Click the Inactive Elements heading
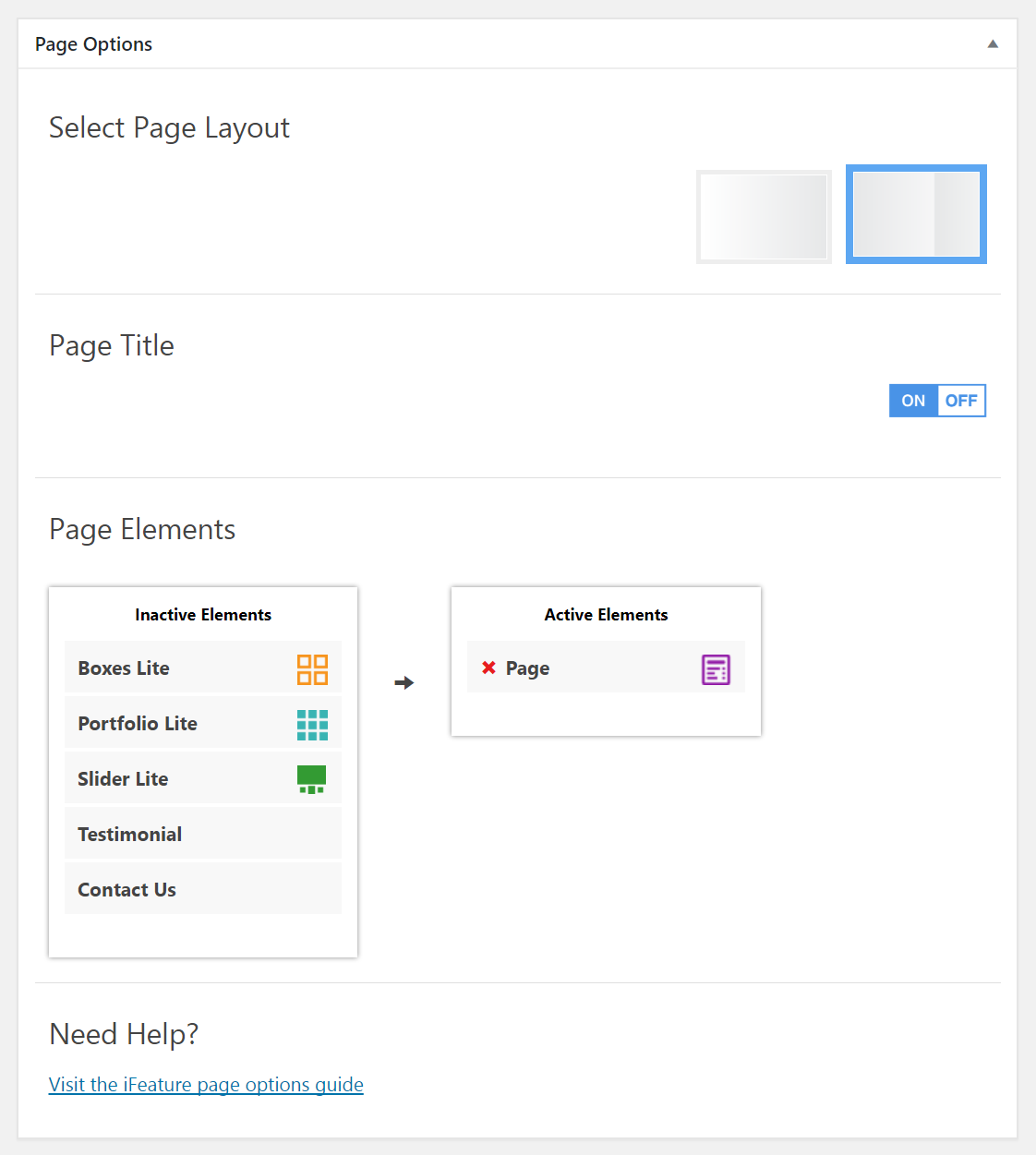 coord(203,615)
